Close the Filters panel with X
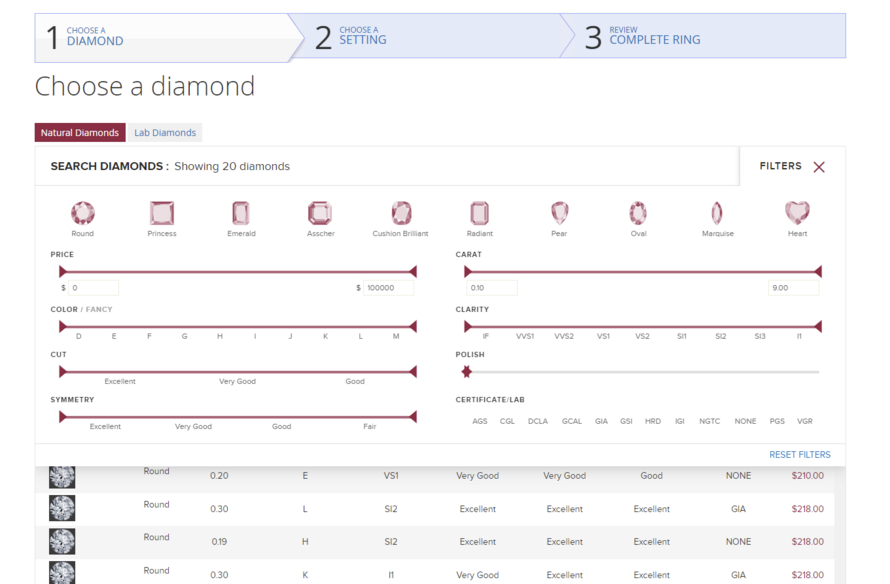The width and height of the screenshot is (890, 584). coord(819,167)
